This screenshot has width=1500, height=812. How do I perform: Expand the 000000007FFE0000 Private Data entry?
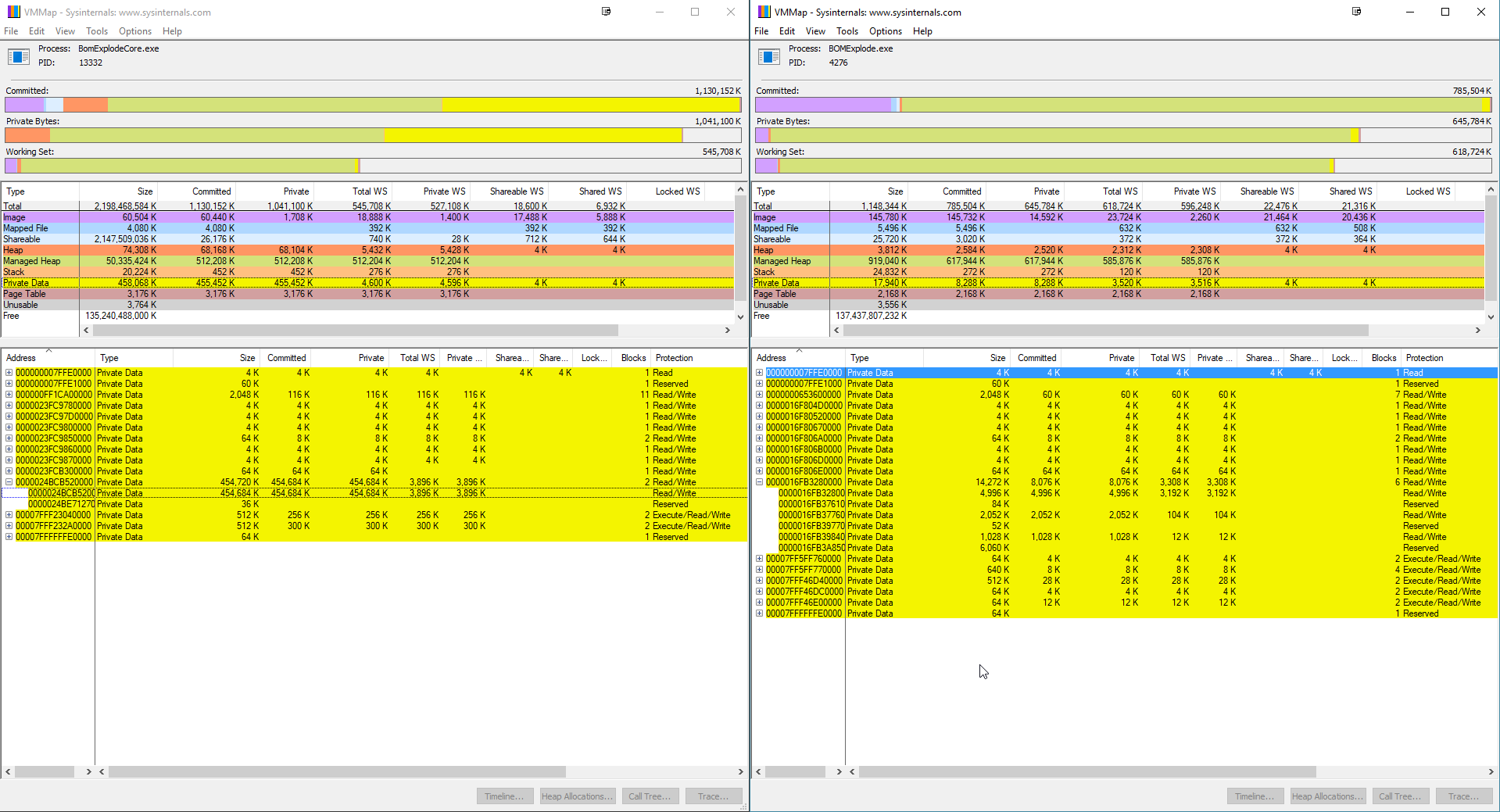[x=8, y=373]
